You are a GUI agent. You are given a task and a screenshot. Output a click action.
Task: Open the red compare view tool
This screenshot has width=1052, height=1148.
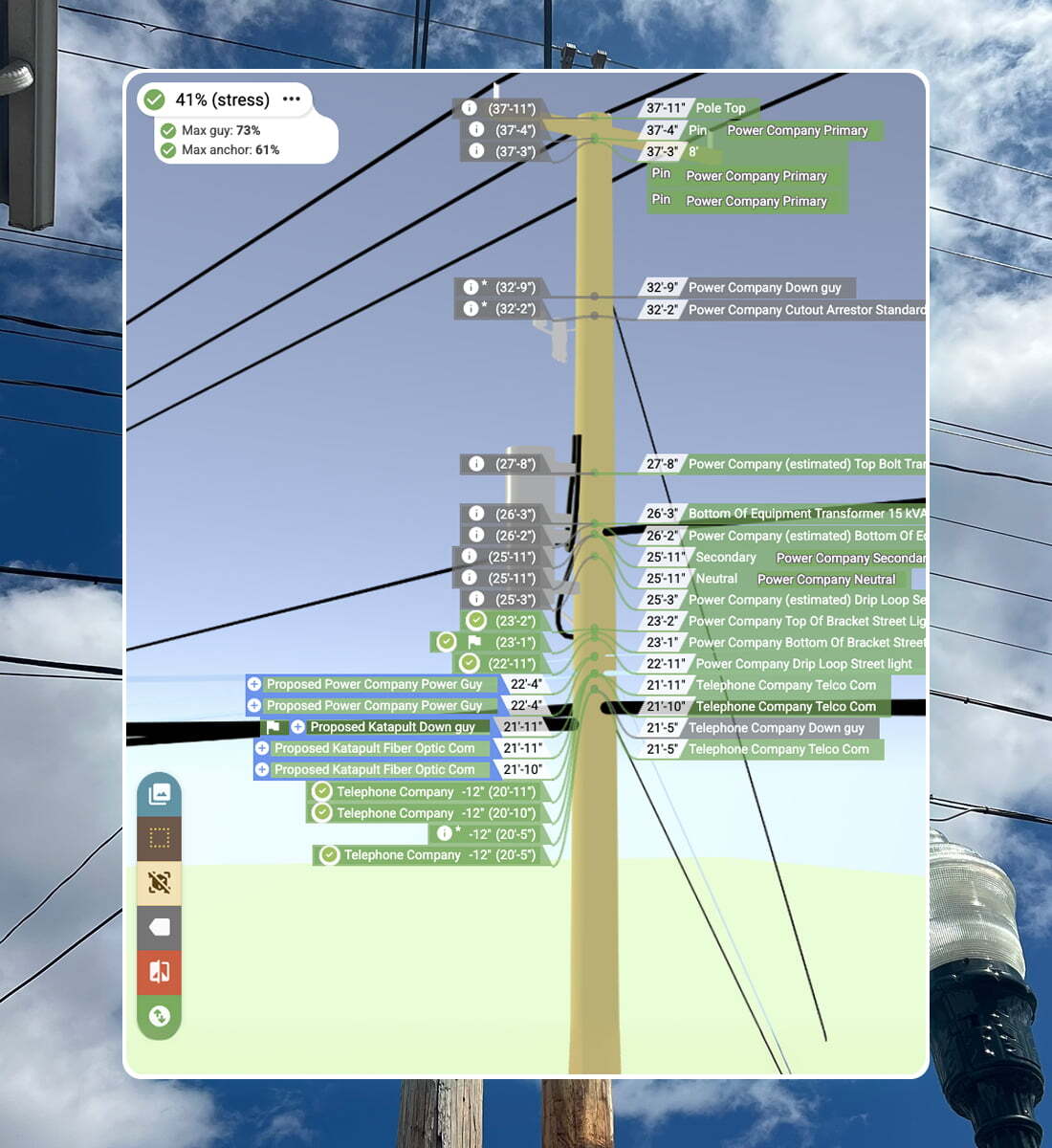click(159, 972)
